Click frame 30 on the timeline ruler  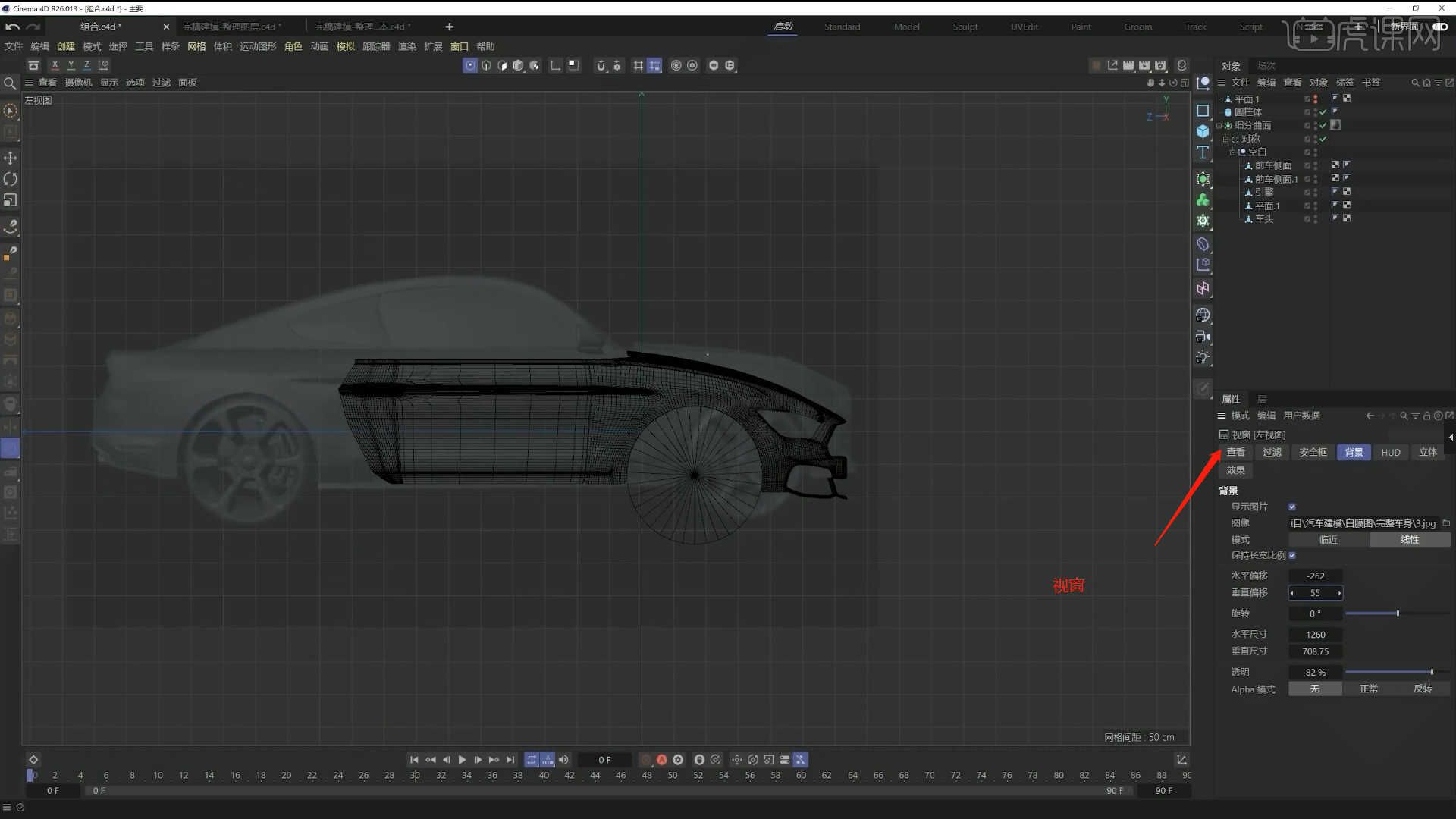point(415,775)
